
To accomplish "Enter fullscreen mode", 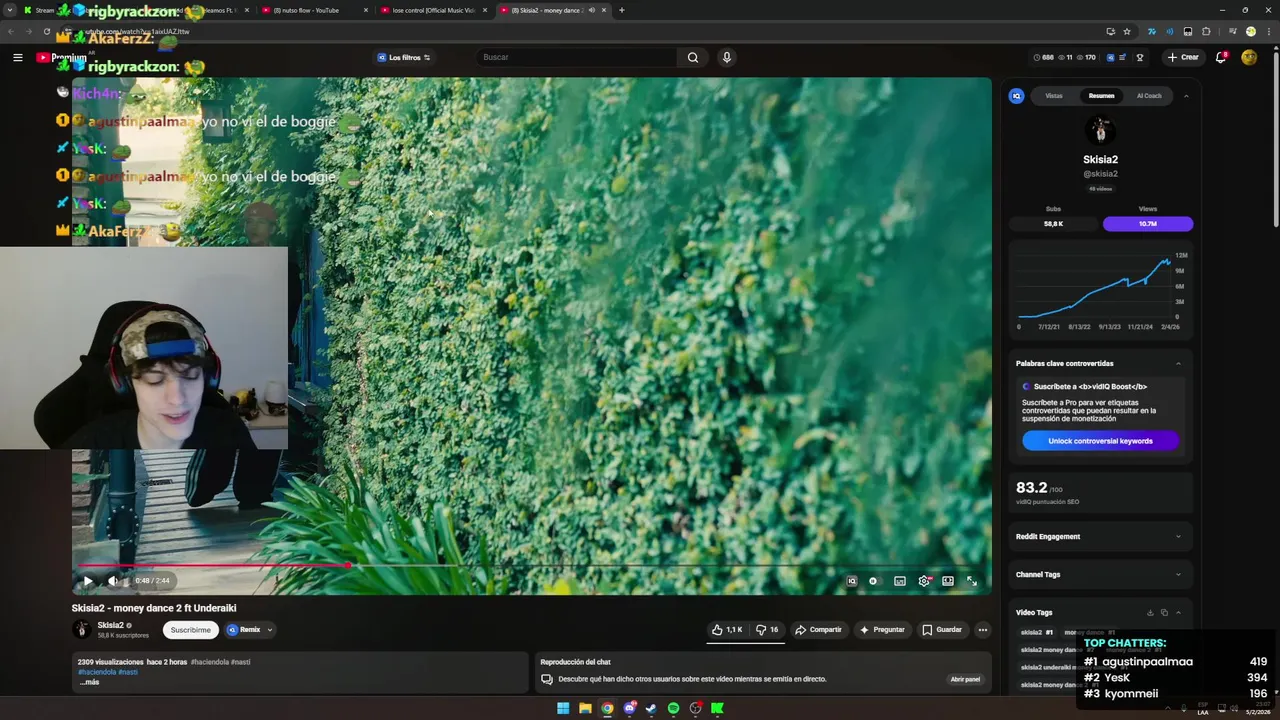I will pos(972,581).
